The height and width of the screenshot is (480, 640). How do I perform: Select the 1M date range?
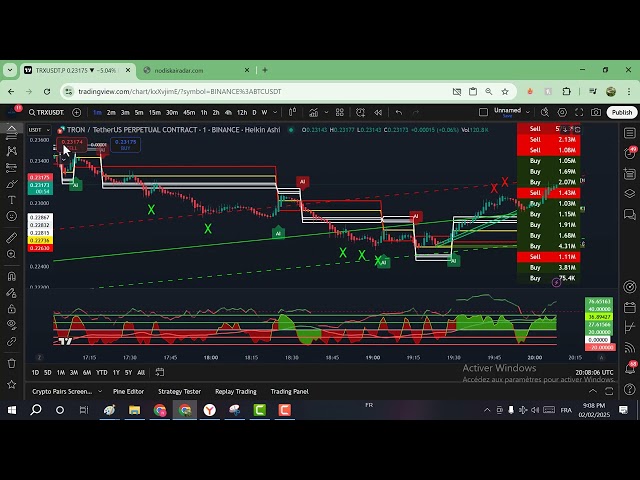click(x=60, y=372)
